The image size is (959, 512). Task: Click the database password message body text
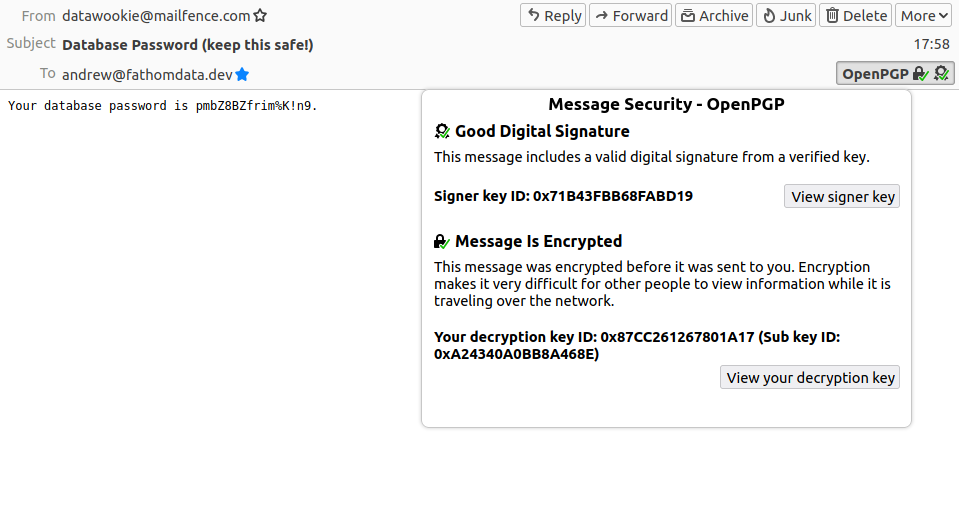coord(162,105)
